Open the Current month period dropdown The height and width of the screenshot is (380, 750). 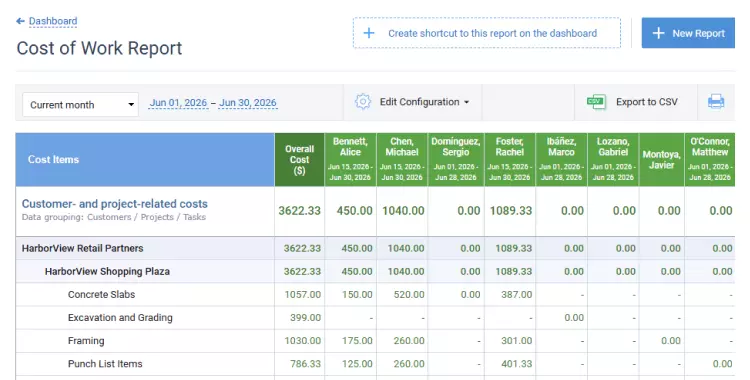click(80, 105)
